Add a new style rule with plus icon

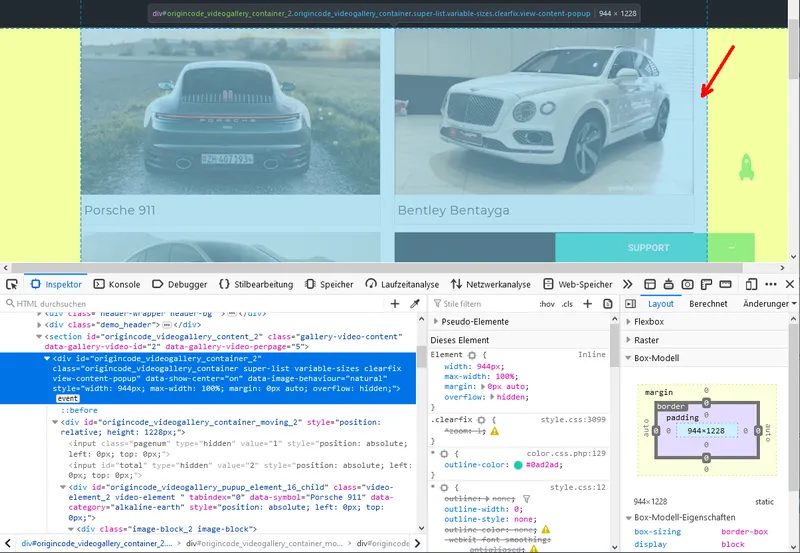pyautogui.click(x=588, y=304)
